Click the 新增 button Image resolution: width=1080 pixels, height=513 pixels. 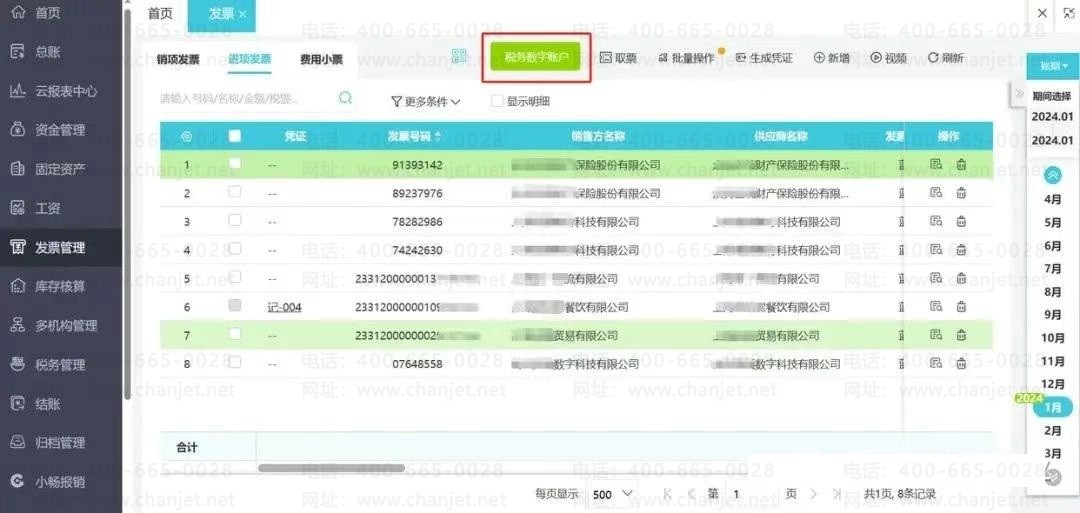pyautogui.click(x=831, y=59)
